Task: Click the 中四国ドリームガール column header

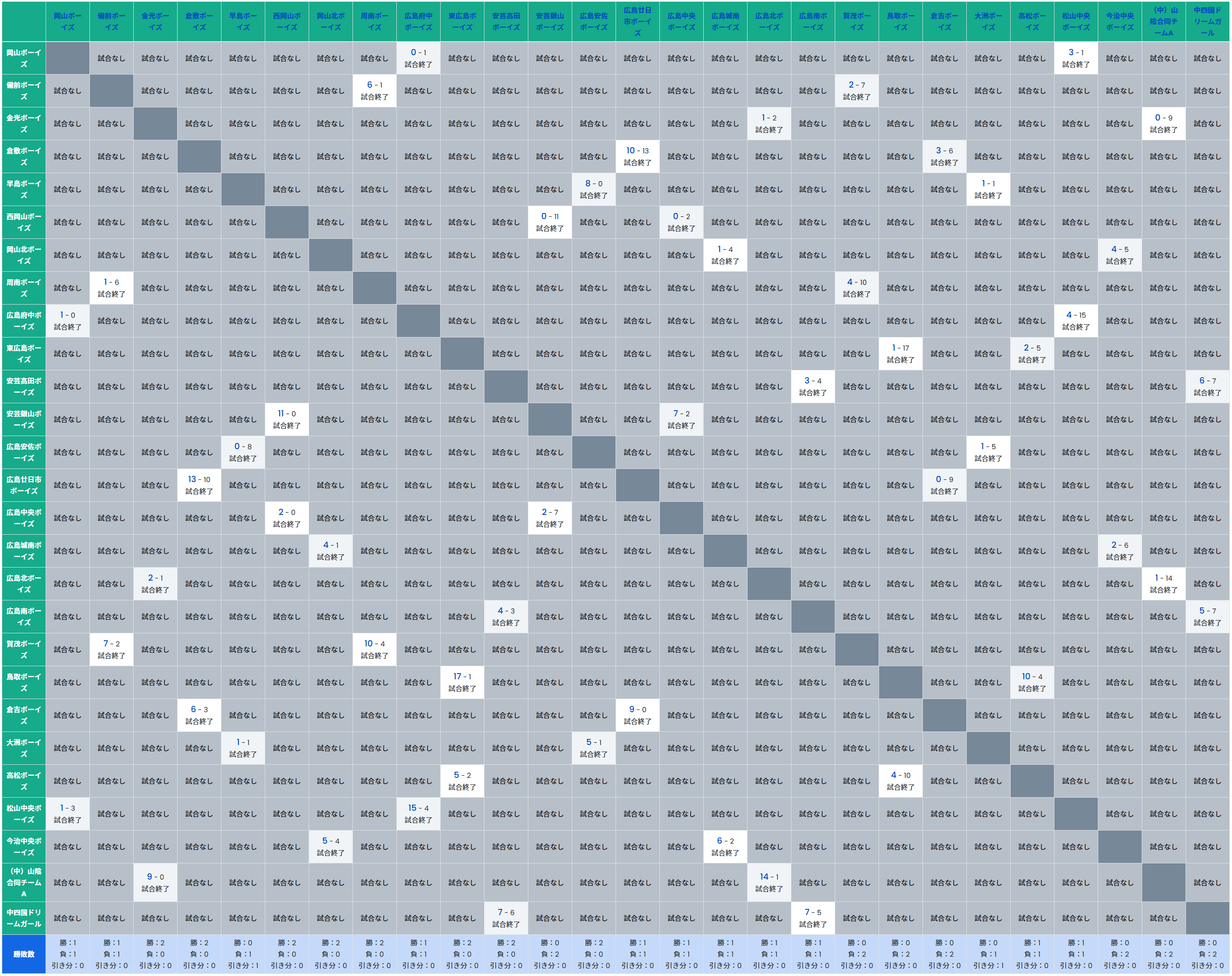Action: point(1207,22)
